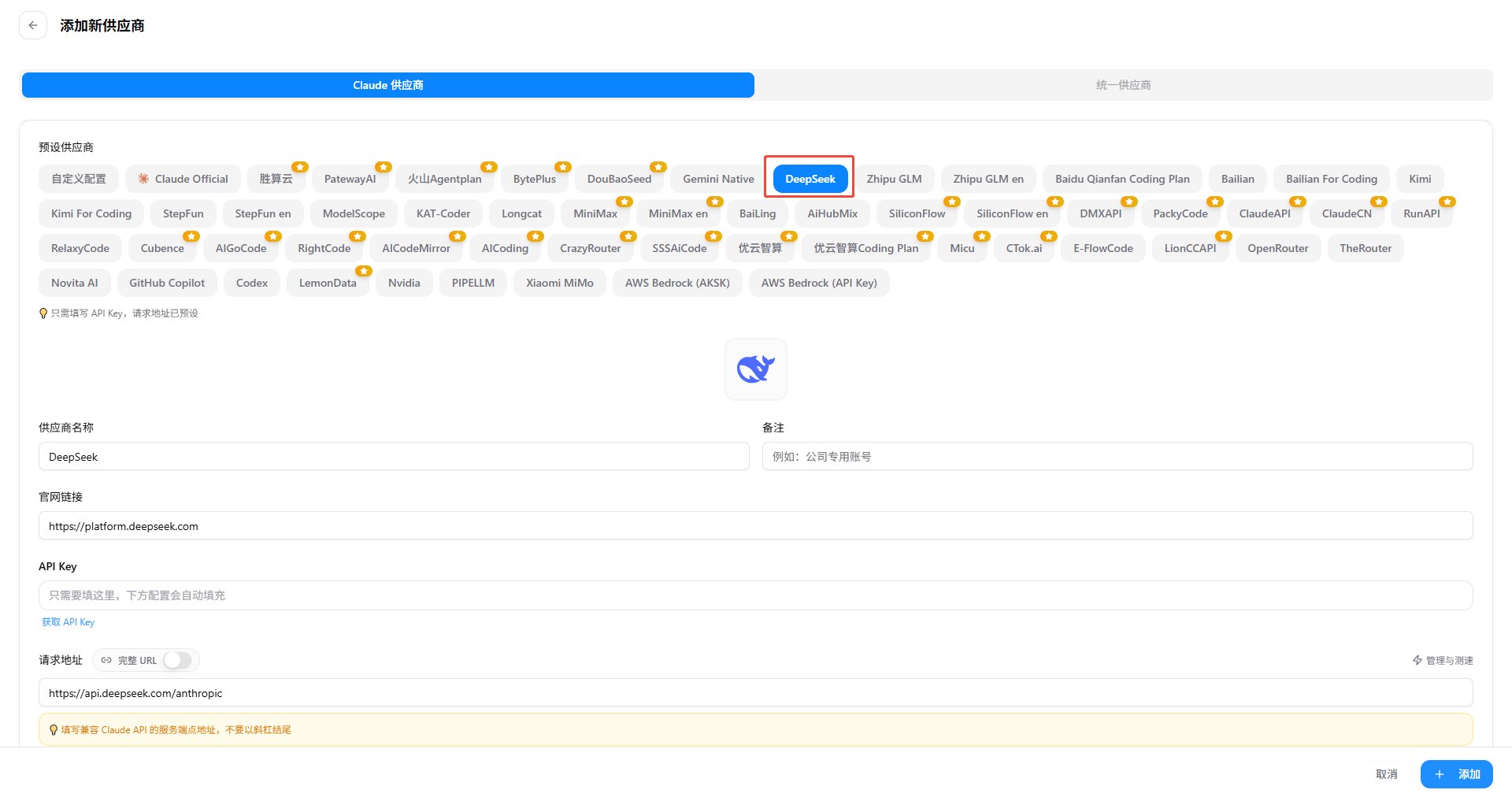Go back using the arrow button
This screenshot has width=1512, height=801.
pos(33,25)
